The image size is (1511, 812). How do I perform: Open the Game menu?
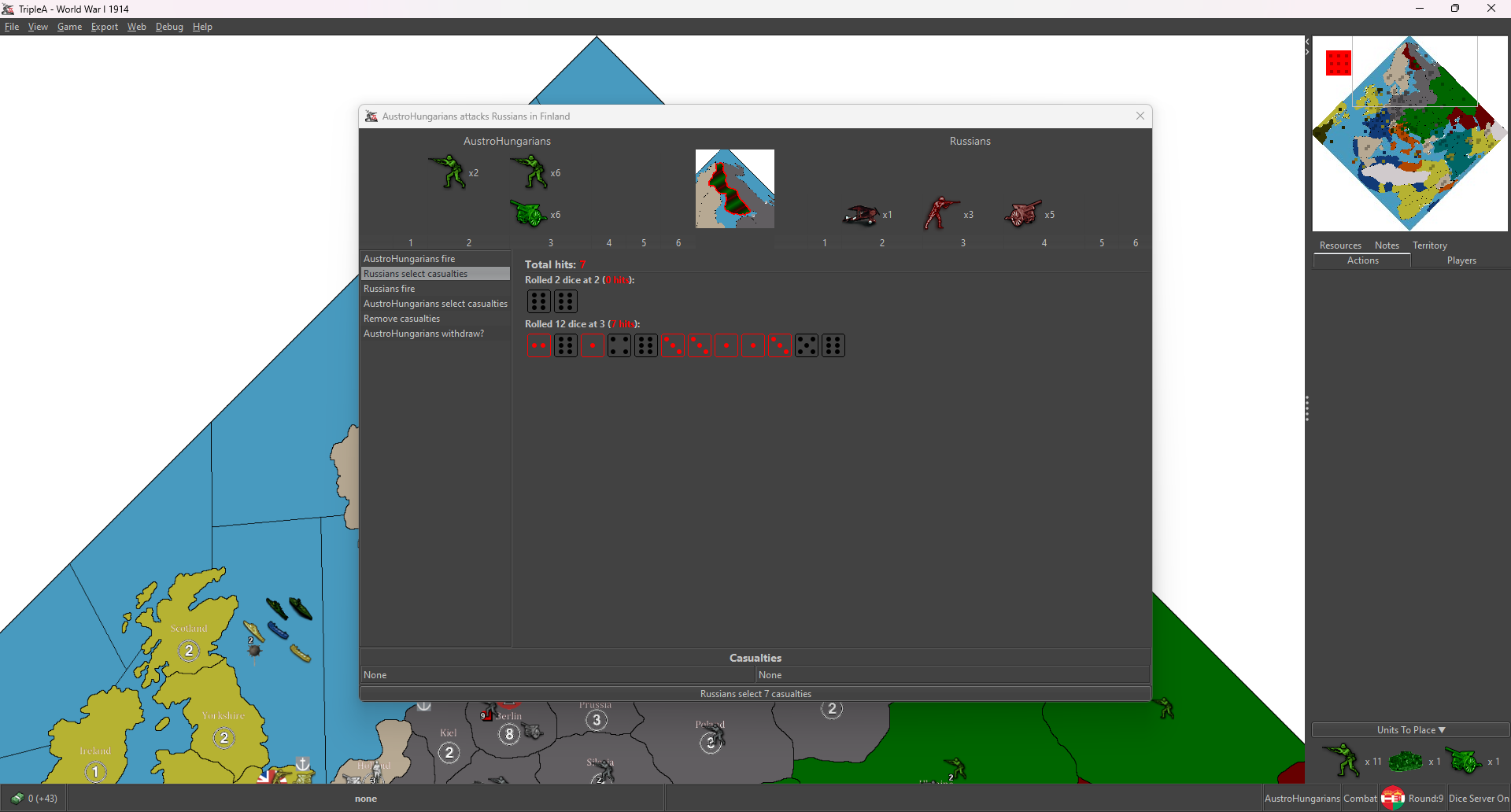click(x=69, y=27)
